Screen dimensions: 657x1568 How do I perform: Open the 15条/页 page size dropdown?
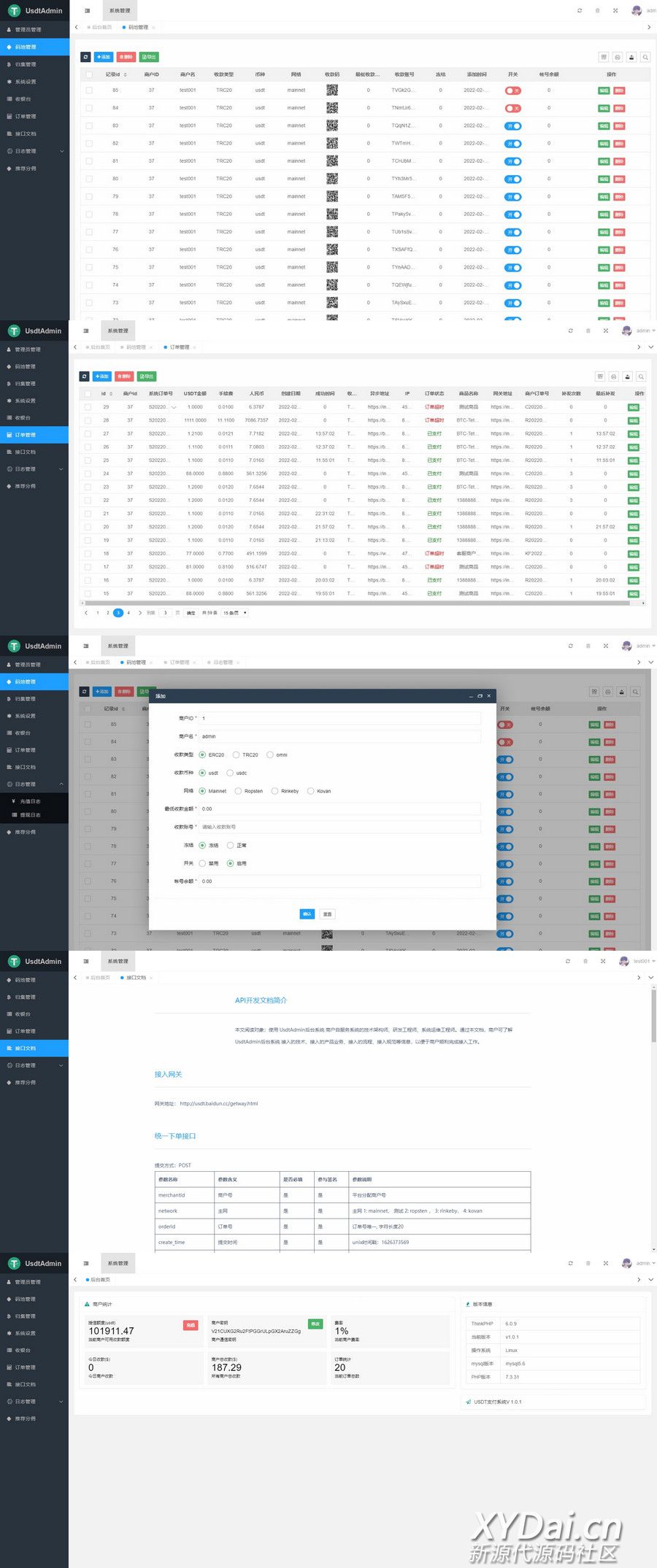pyautogui.click(x=235, y=613)
